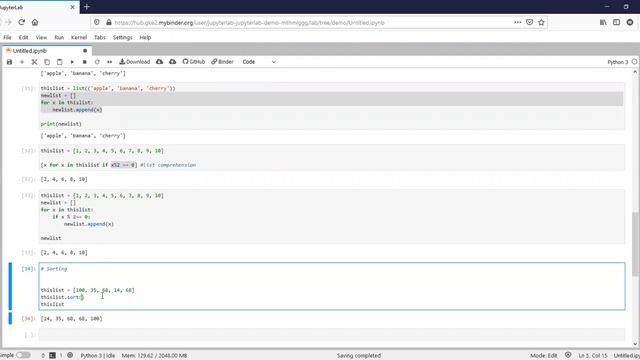Viewport: 640px width, 360px height.
Task: Copy the selected cells icon
Action: [47, 62]
